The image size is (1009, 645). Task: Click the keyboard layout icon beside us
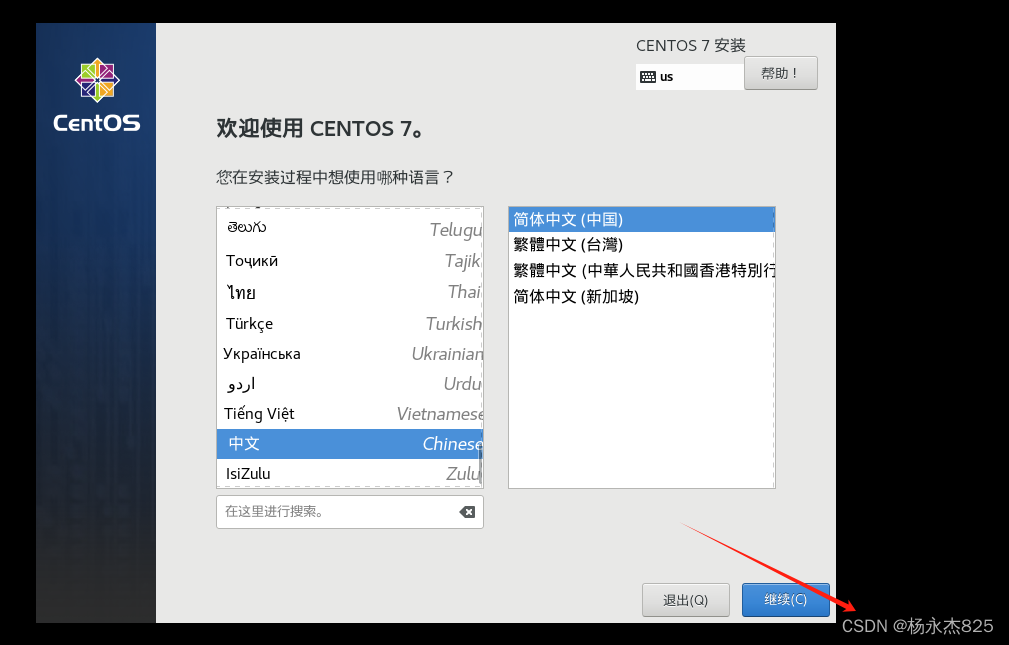[647, 77]
